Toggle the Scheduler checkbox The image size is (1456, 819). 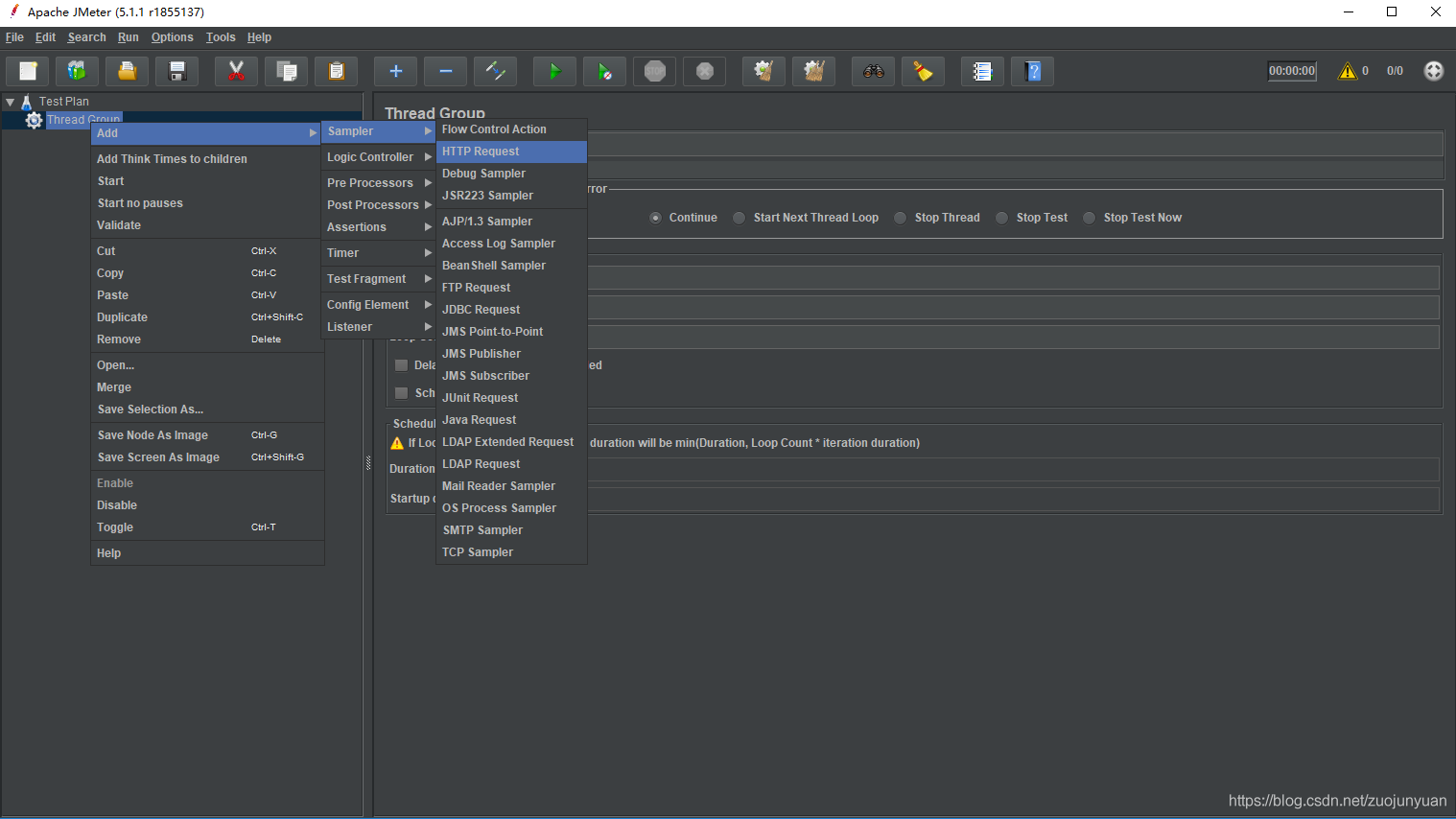[402, 393]
